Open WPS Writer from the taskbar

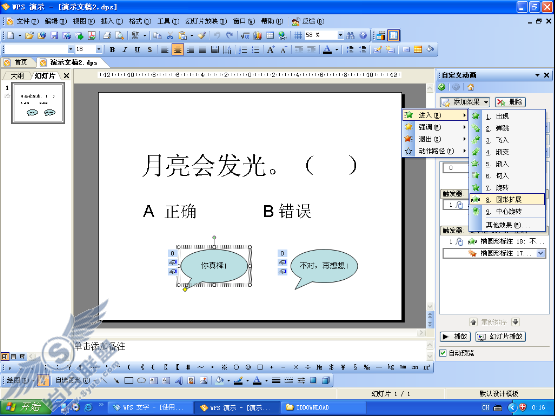pyautogui.click(x=150, y=408)
